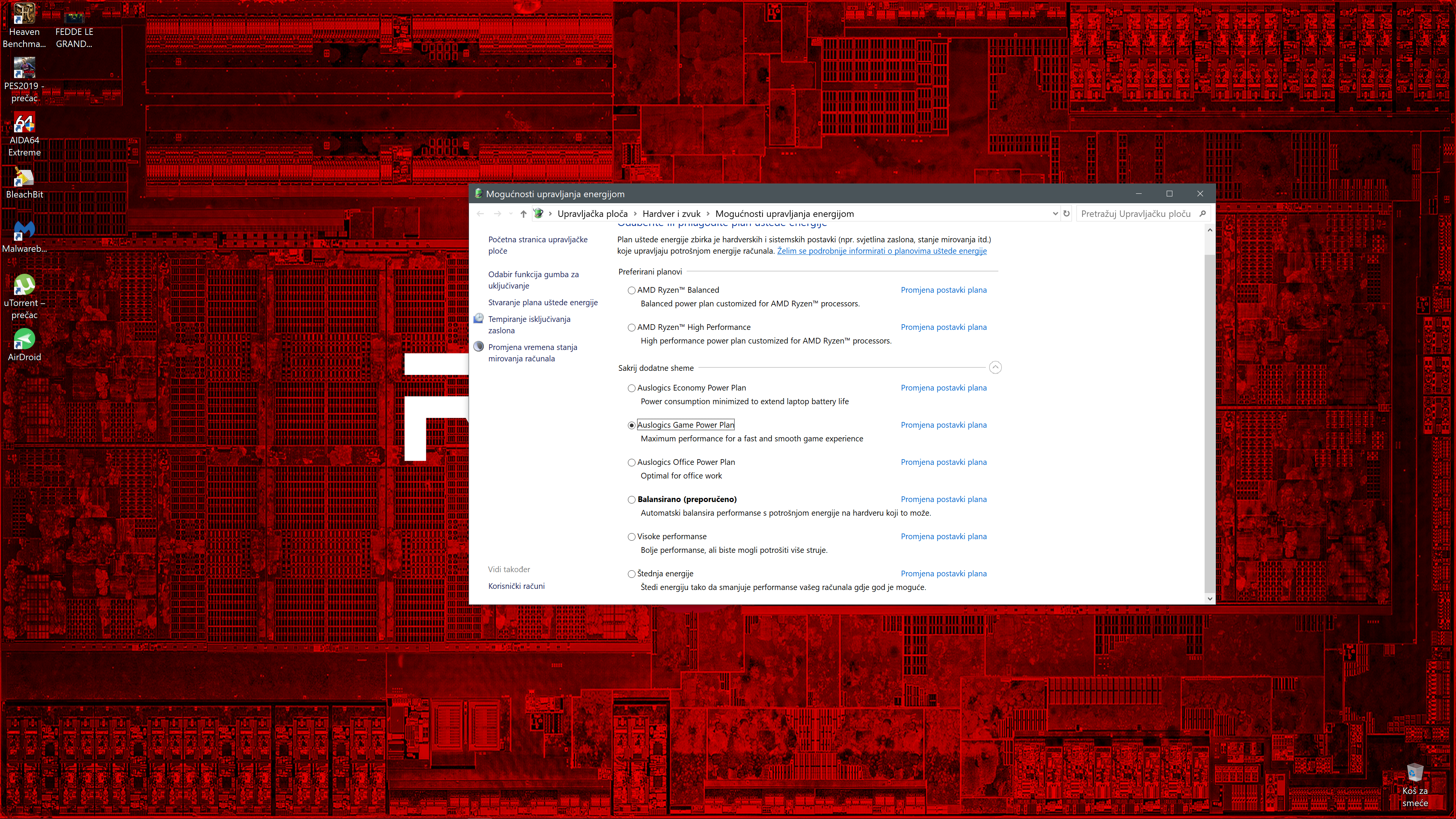Image resolution: width=1456 pixels, height=819 pixels.
Task: Open Stvaranje plana uštede energije link
Action: click(543, 303)
